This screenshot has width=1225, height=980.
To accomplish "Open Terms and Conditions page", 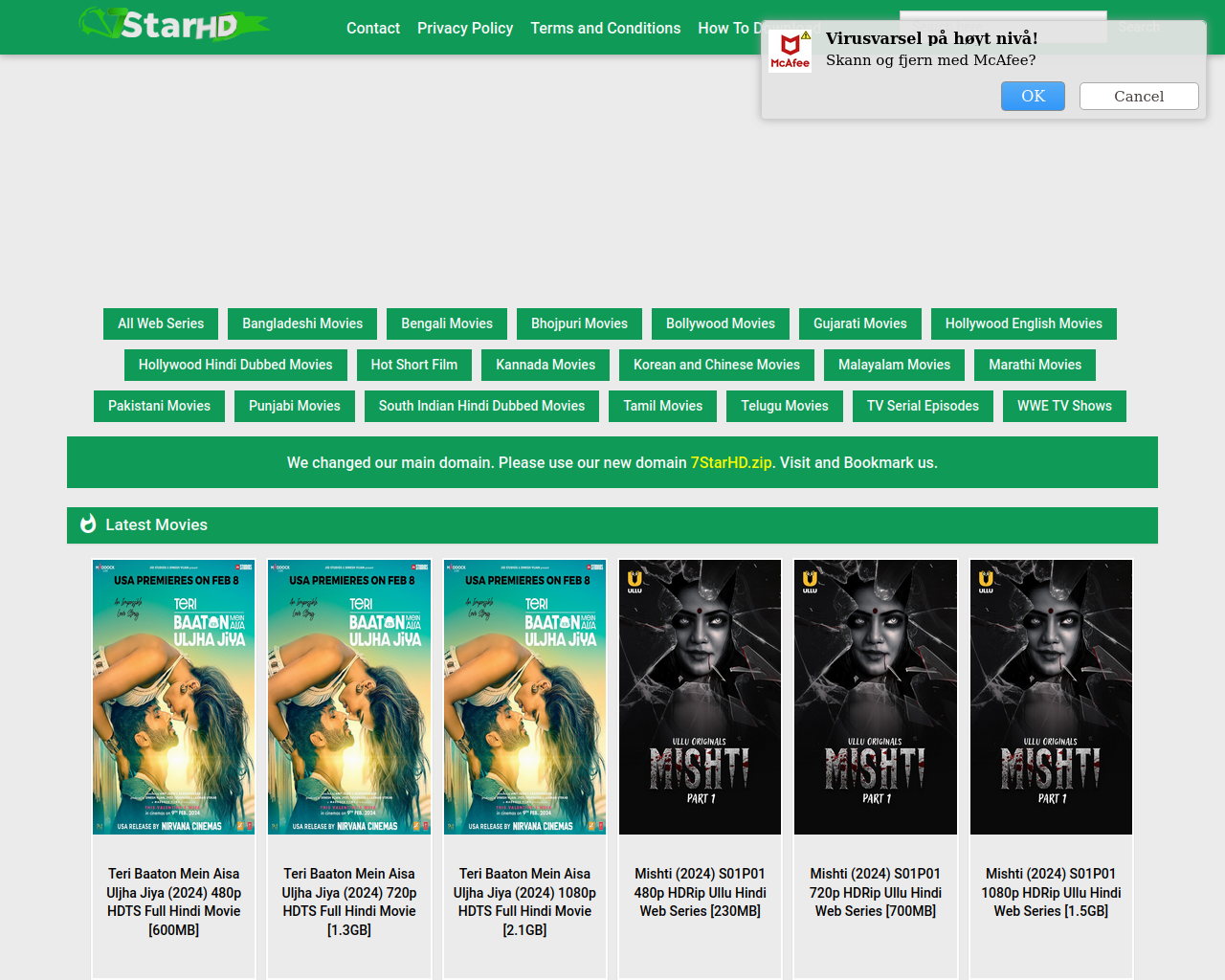I will (x=606, y=28).
